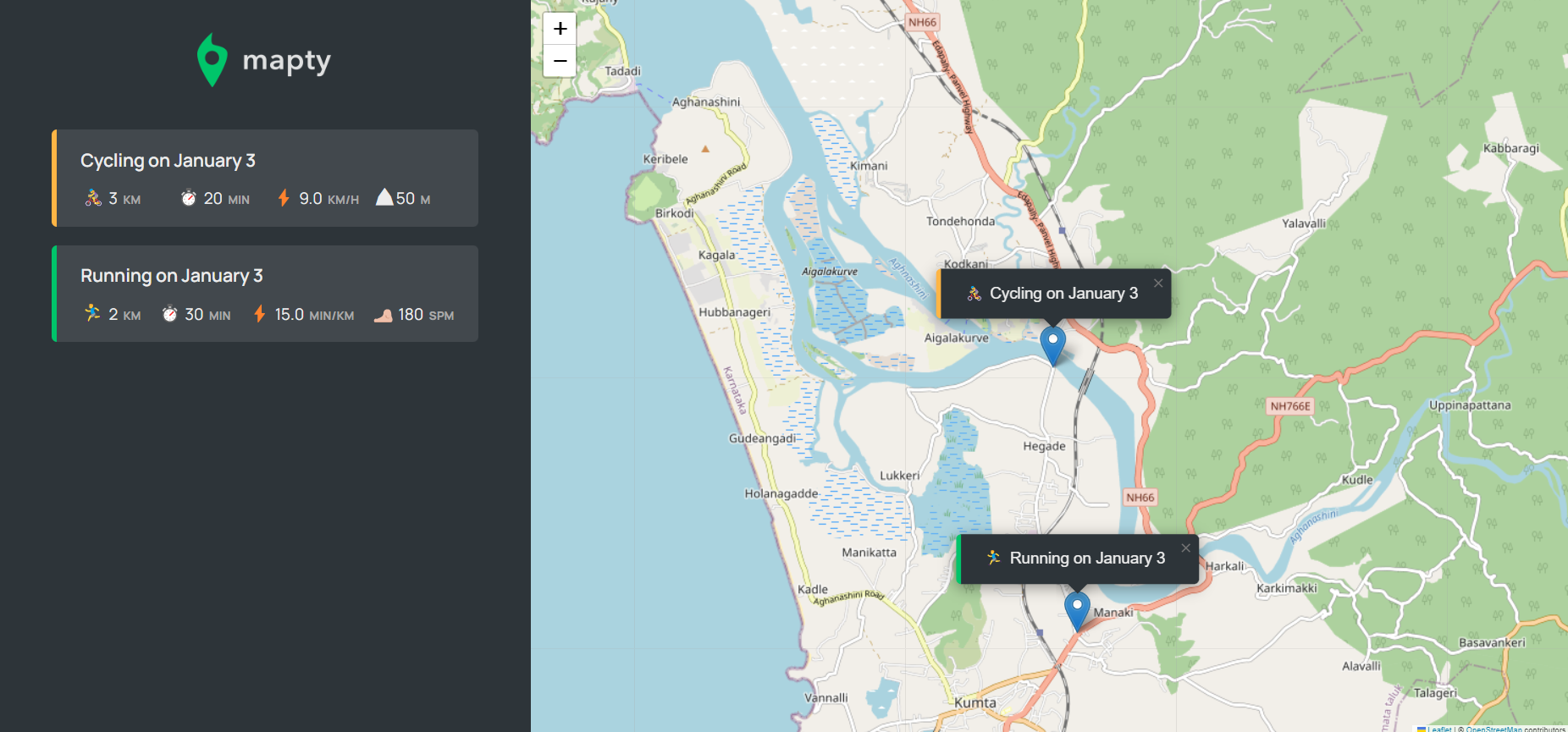Zoom out on the map
The height and width of the screenshot is (732, 1568).
pos(560,61)
